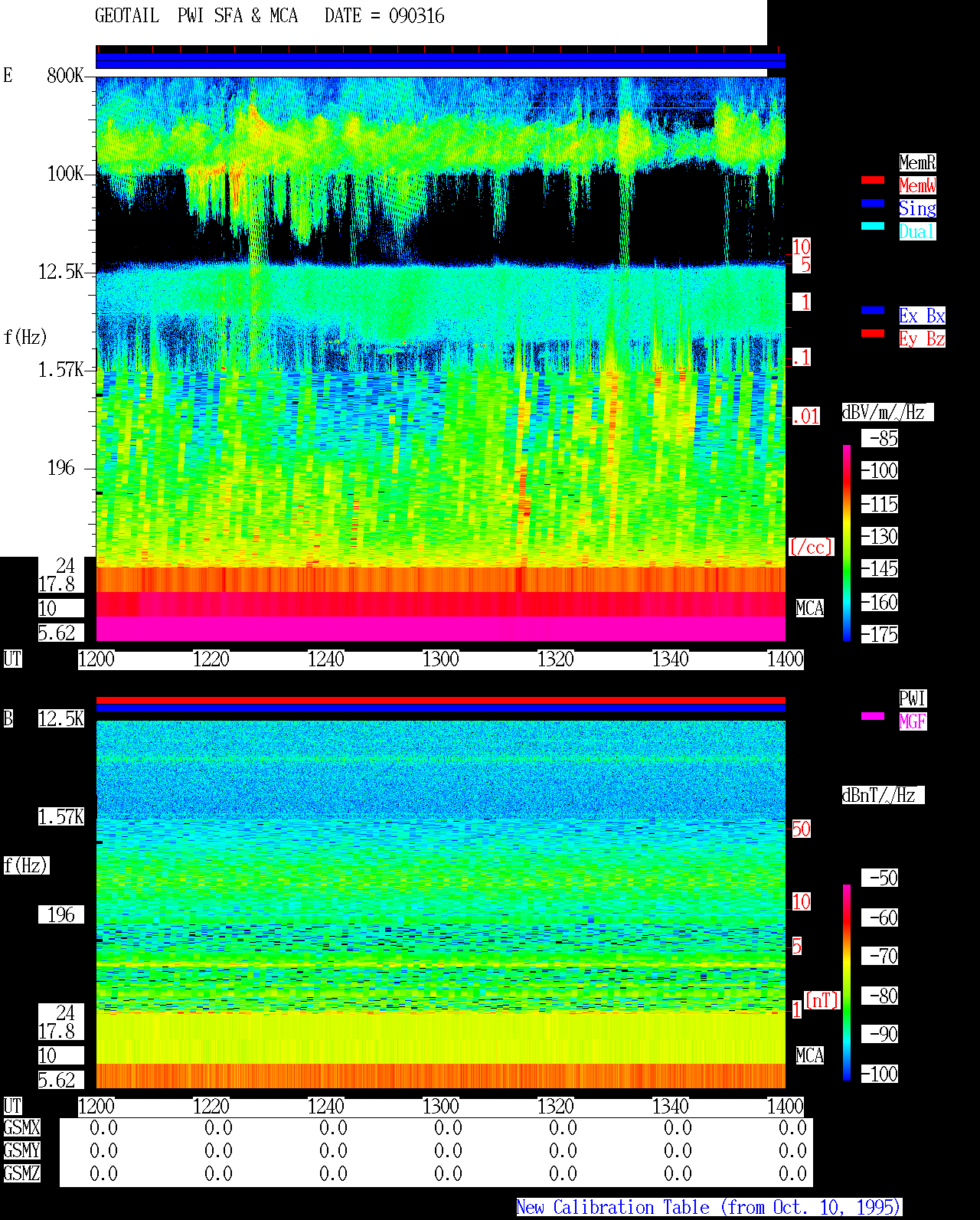Click the 1340 UT tick under B panel

pyautogui.click(x=671, y=1106)
